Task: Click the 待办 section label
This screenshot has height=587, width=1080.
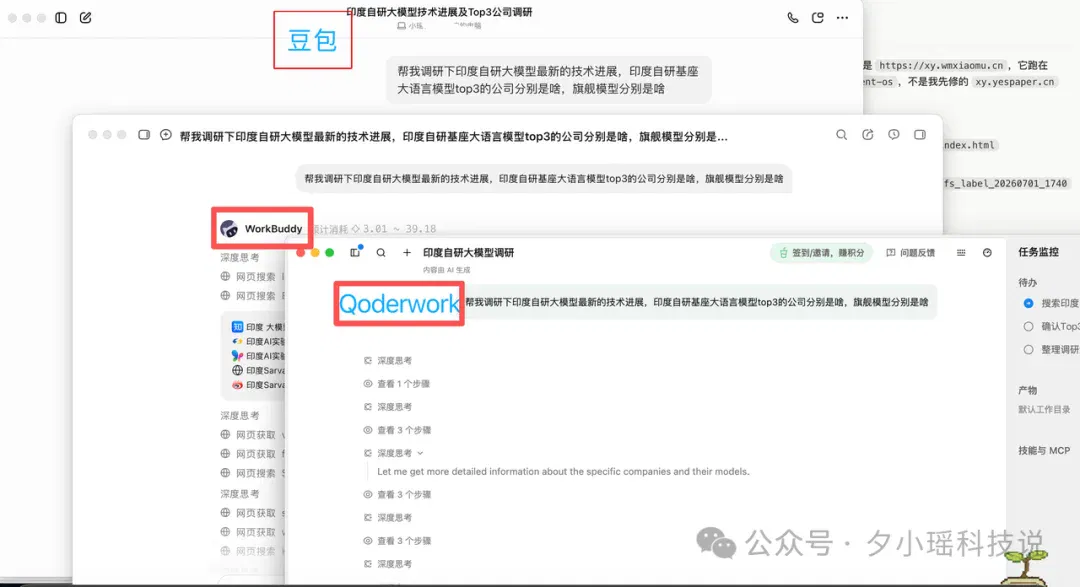Action: 1028,282
